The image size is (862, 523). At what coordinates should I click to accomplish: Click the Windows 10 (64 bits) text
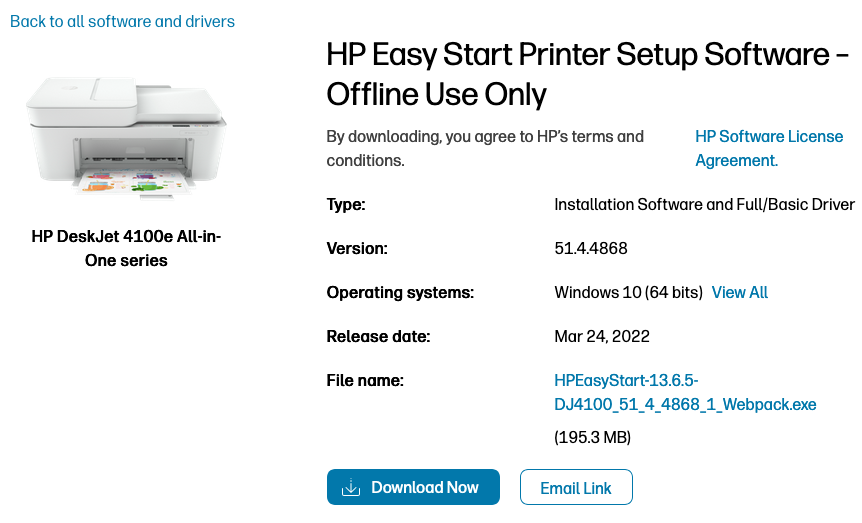coord(628,292)
